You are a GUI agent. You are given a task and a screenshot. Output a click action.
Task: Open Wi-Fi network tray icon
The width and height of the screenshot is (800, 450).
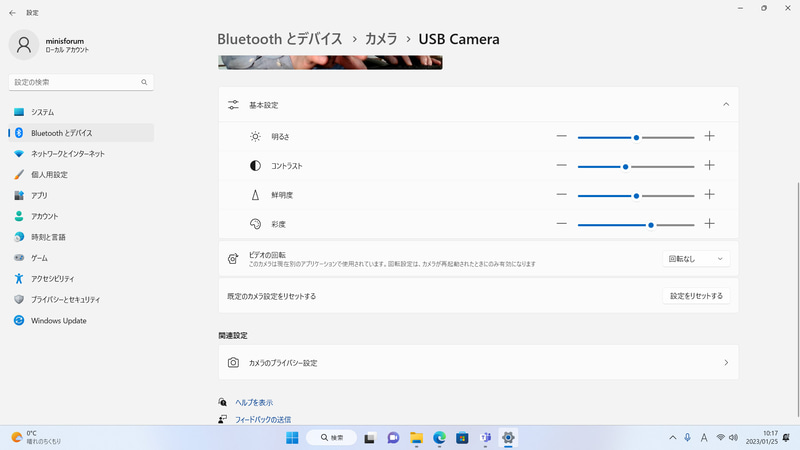[720, 437]
